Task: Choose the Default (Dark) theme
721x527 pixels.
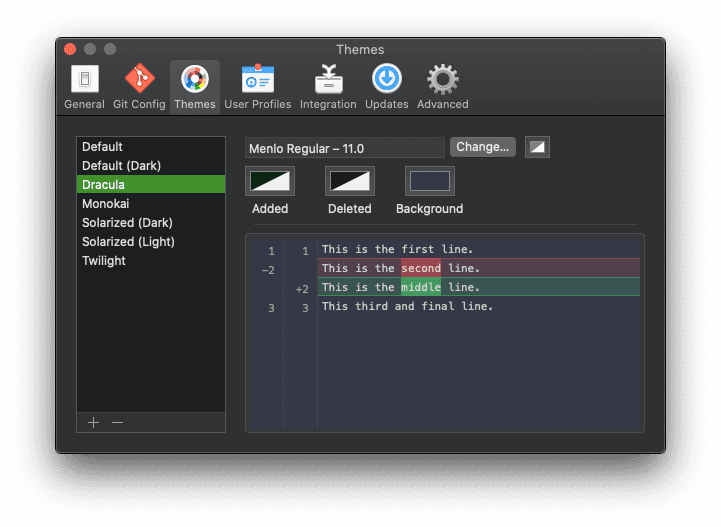Action: (121, 166)
